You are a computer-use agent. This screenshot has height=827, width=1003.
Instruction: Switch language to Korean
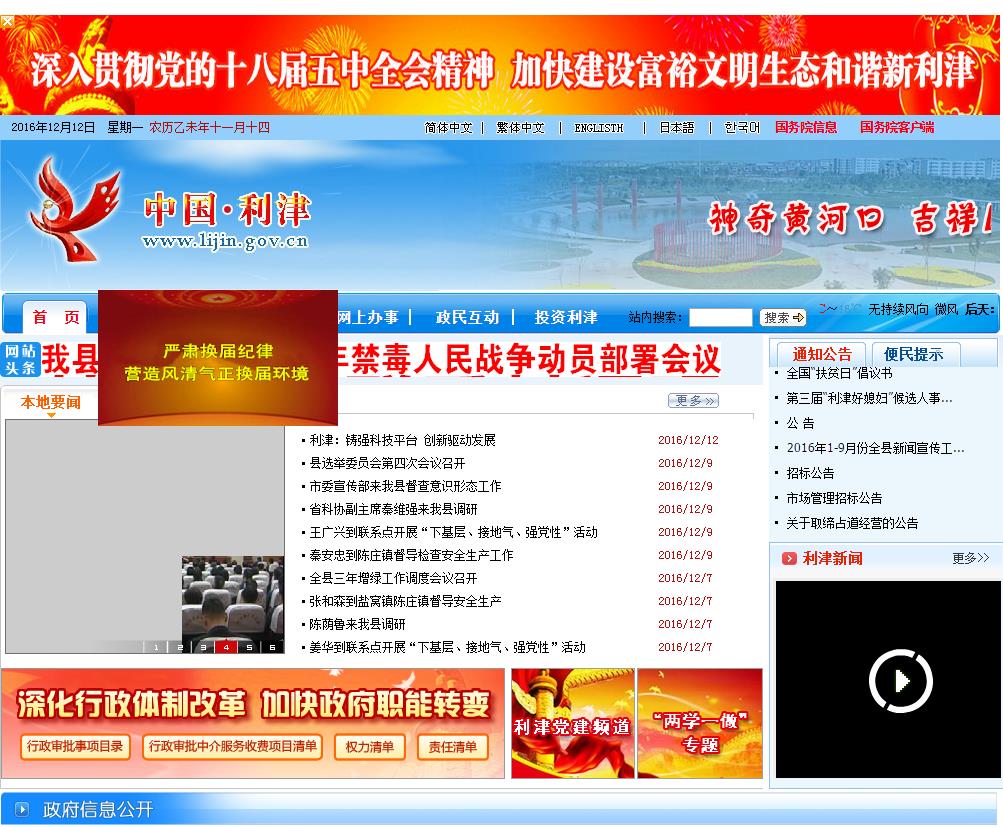click(x=741, y=128)
